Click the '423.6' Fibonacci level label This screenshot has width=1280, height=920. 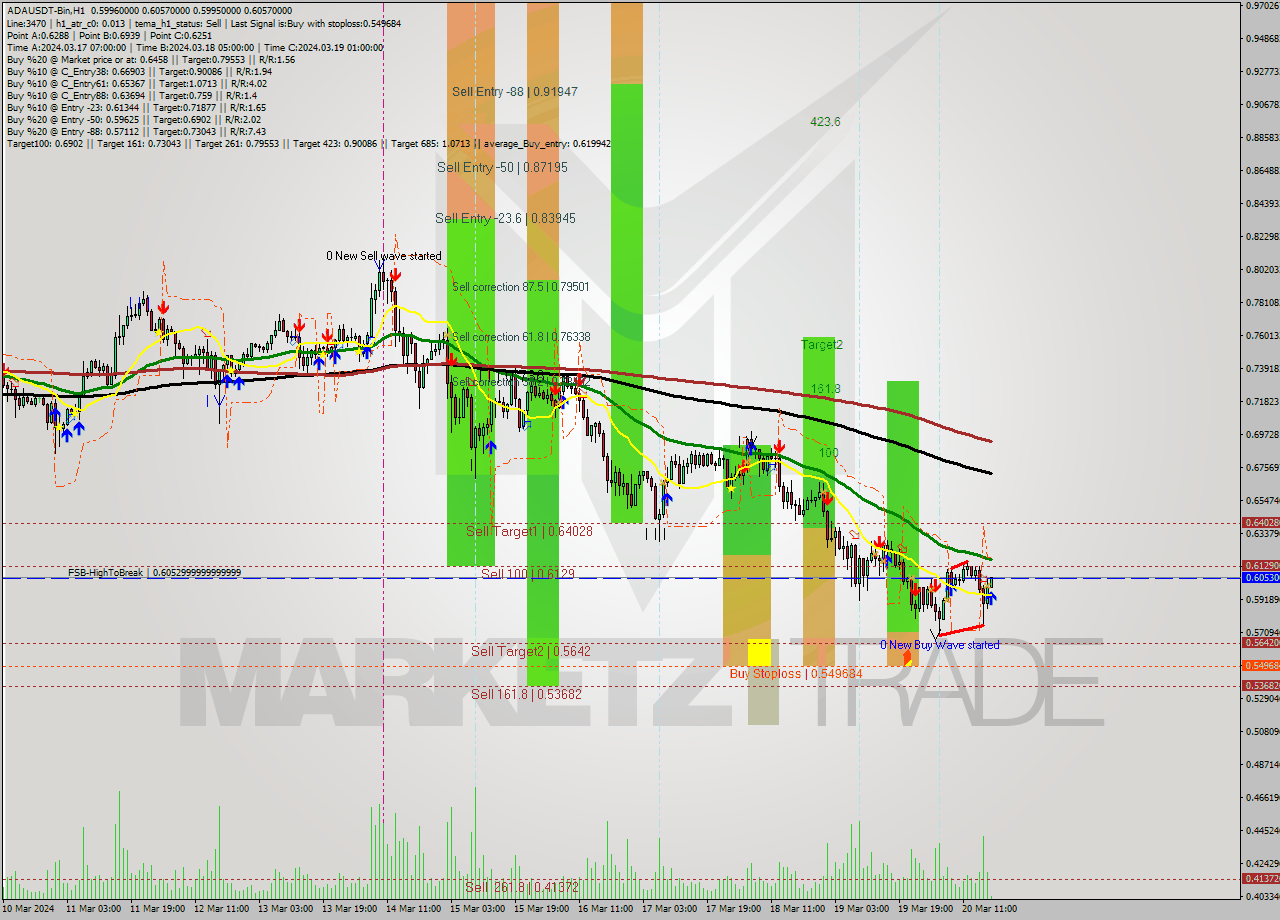[825, 122]
